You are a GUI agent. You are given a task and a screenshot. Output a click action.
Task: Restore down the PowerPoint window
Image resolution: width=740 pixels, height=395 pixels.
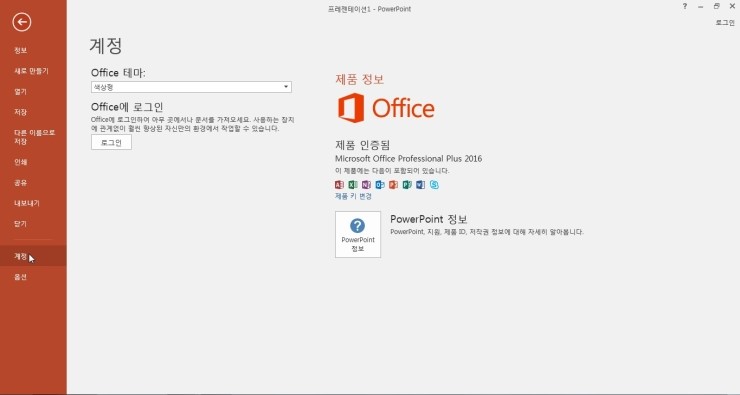pyautogui.click(x=716, y=6)
